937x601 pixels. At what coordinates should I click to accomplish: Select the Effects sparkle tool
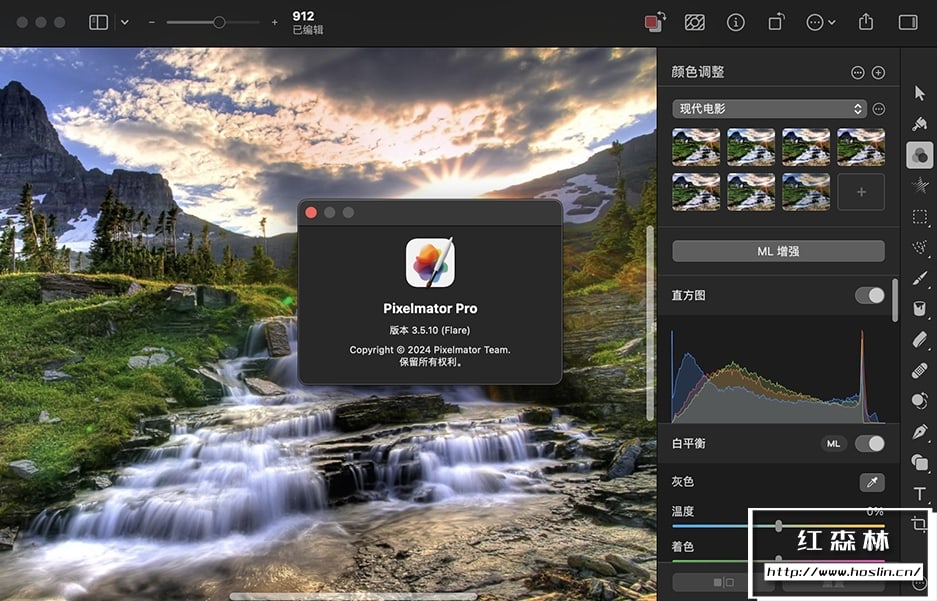(920, 186)
